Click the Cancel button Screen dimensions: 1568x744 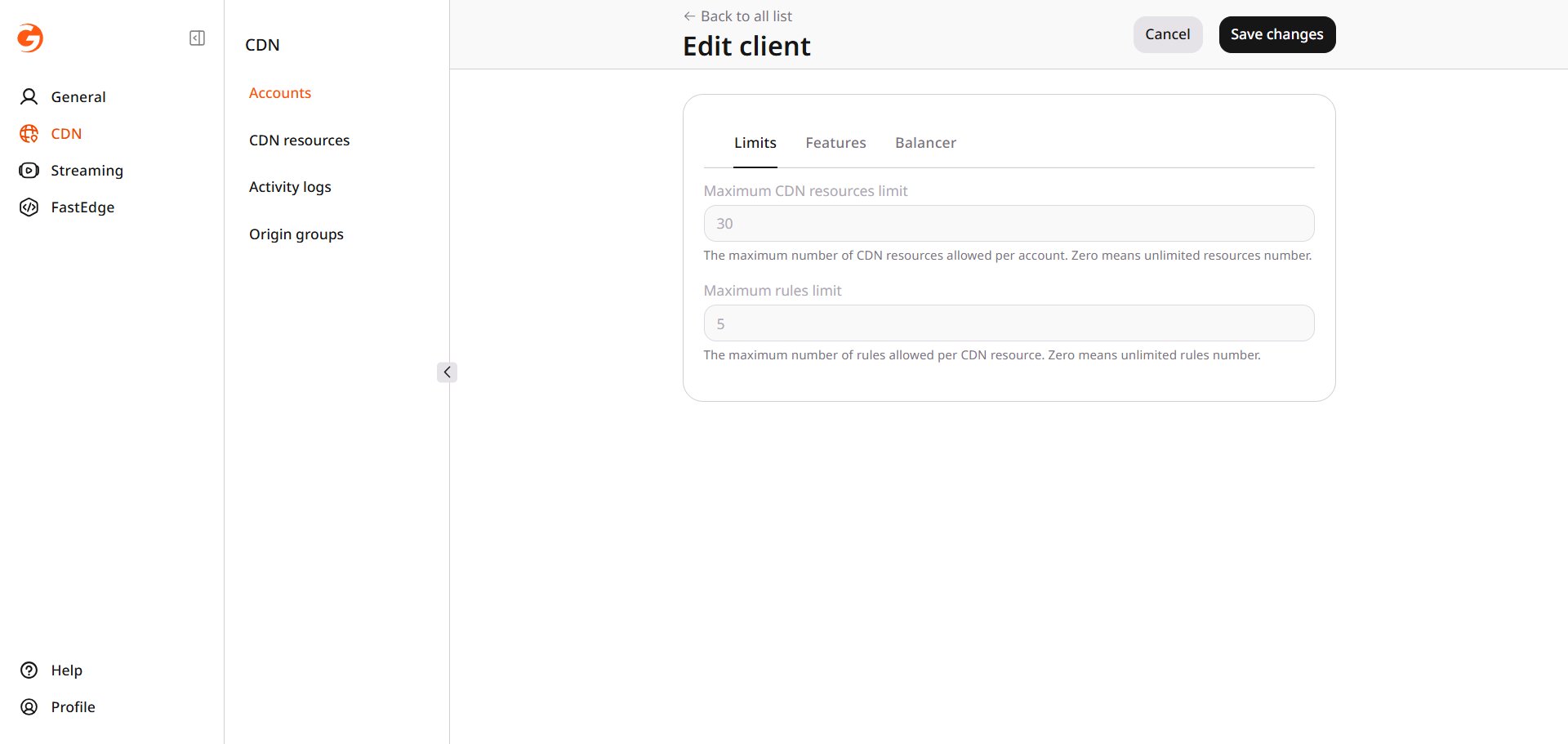coord(1168,34)
